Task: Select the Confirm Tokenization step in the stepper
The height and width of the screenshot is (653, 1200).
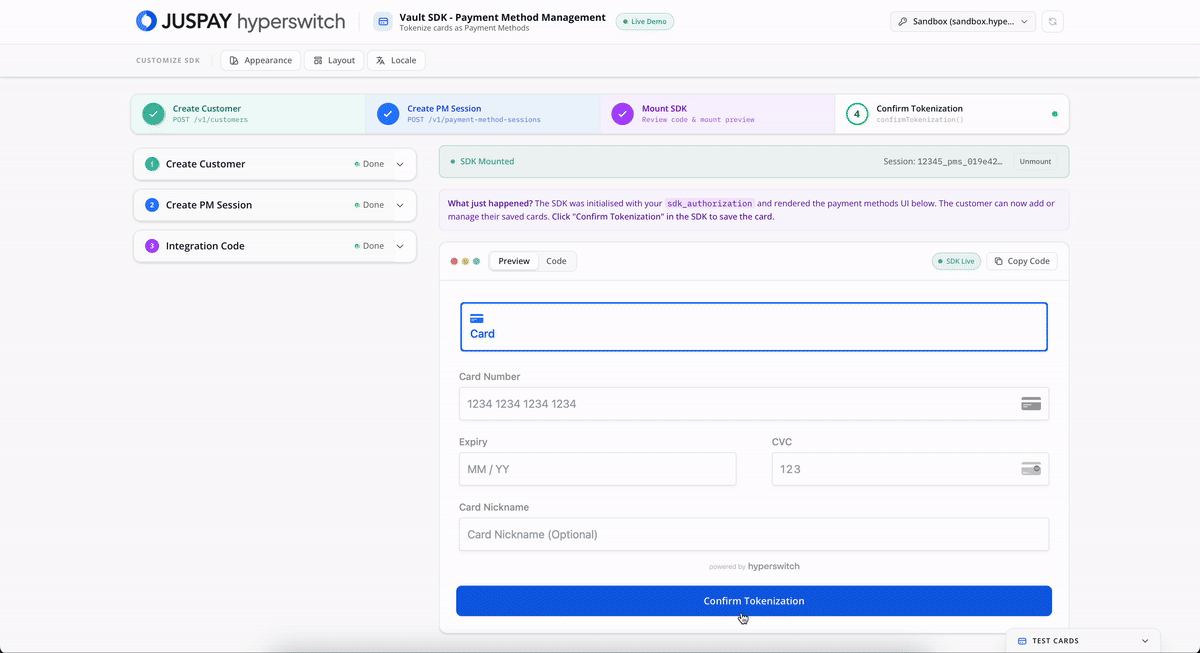Action: click(x=952, y=114)
